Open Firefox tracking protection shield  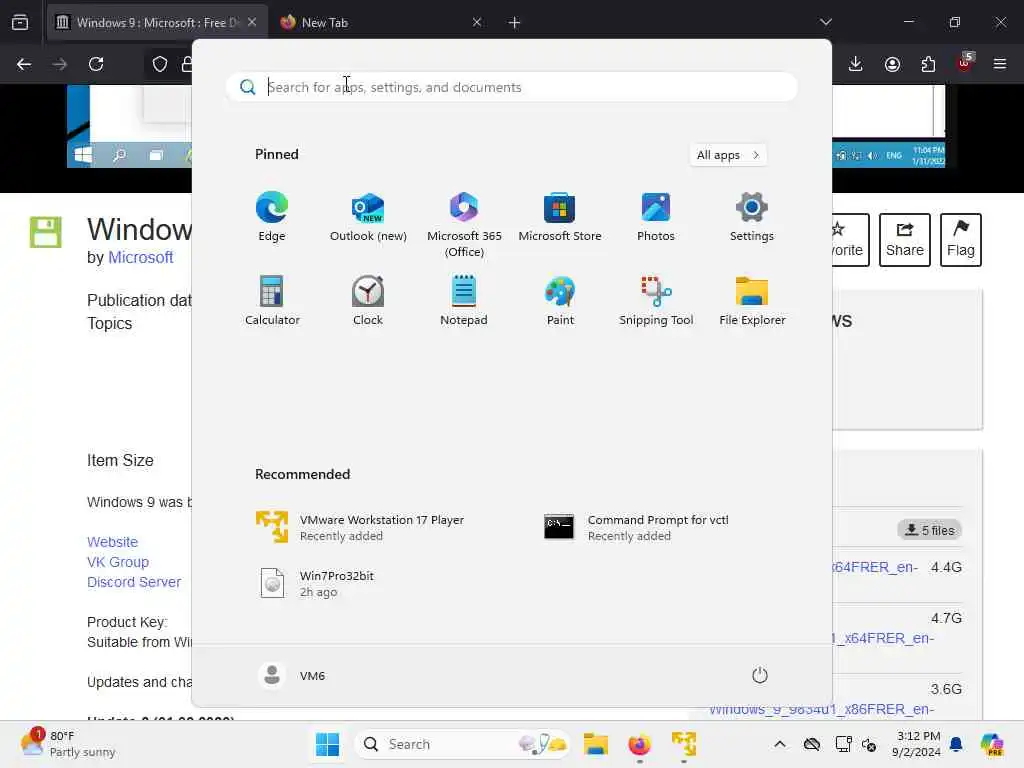point(160,64)
